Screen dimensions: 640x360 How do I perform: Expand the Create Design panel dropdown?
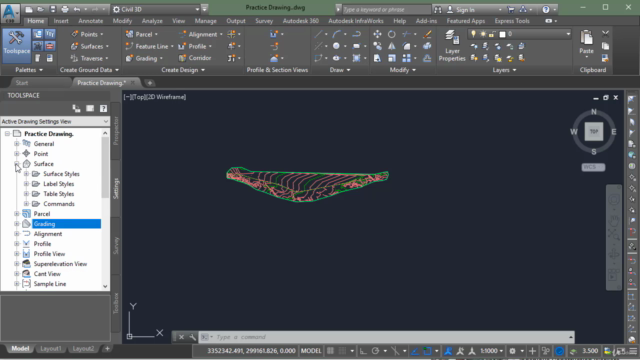(183, 70)
